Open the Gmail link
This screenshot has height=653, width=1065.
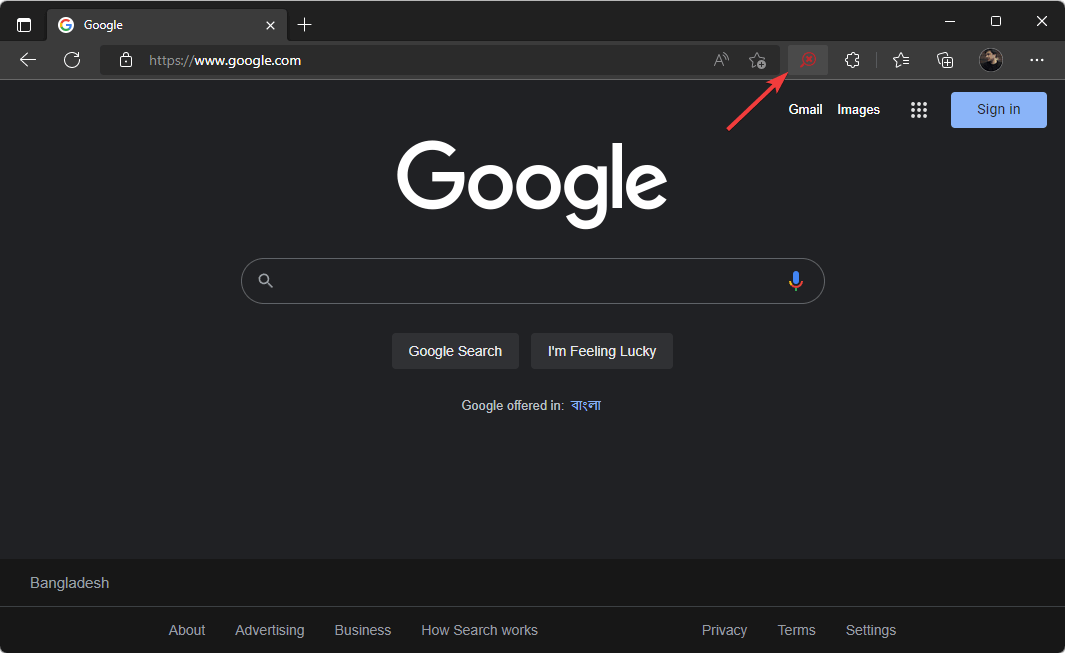point(805,109)
